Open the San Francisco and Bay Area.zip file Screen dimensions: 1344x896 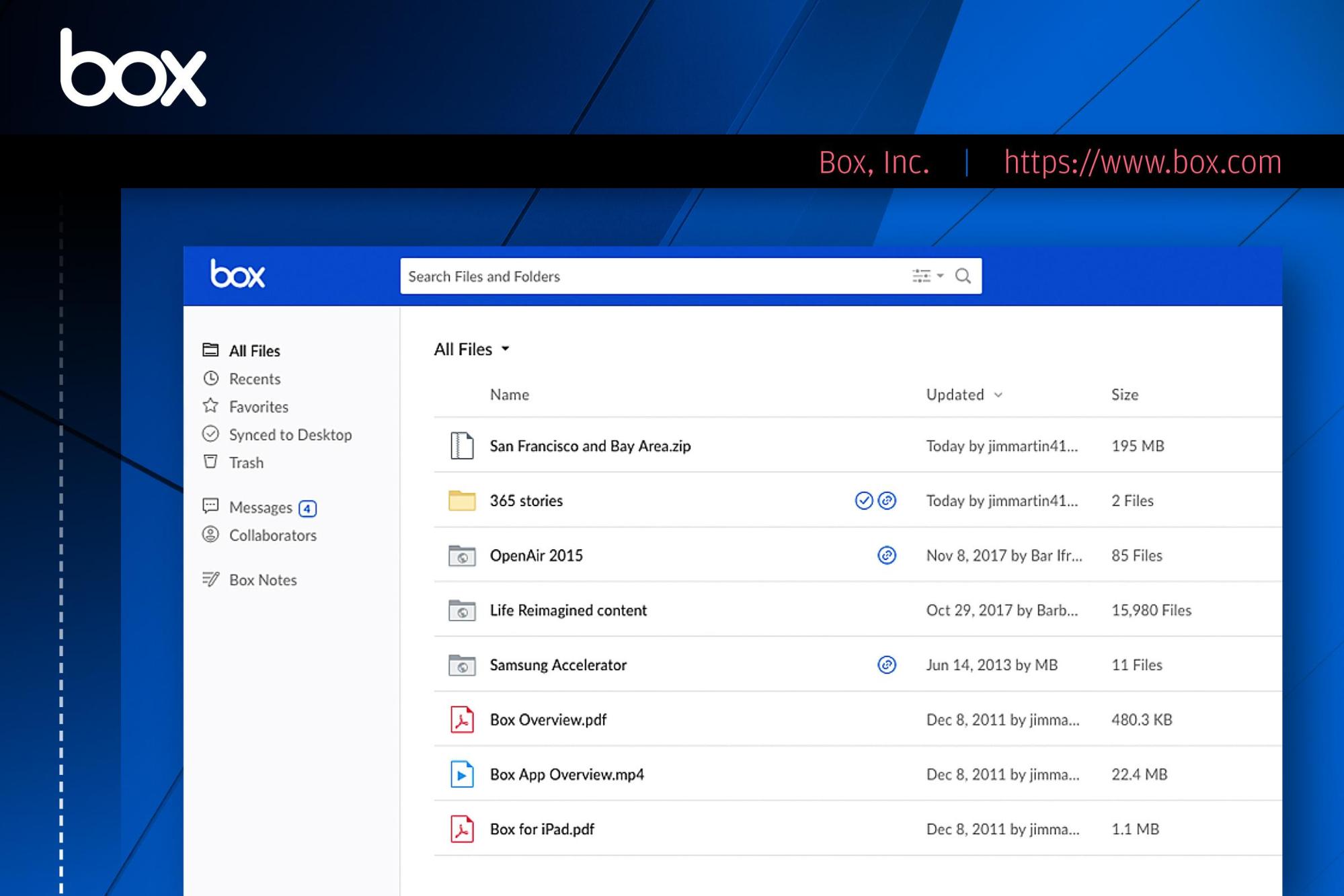590,445
